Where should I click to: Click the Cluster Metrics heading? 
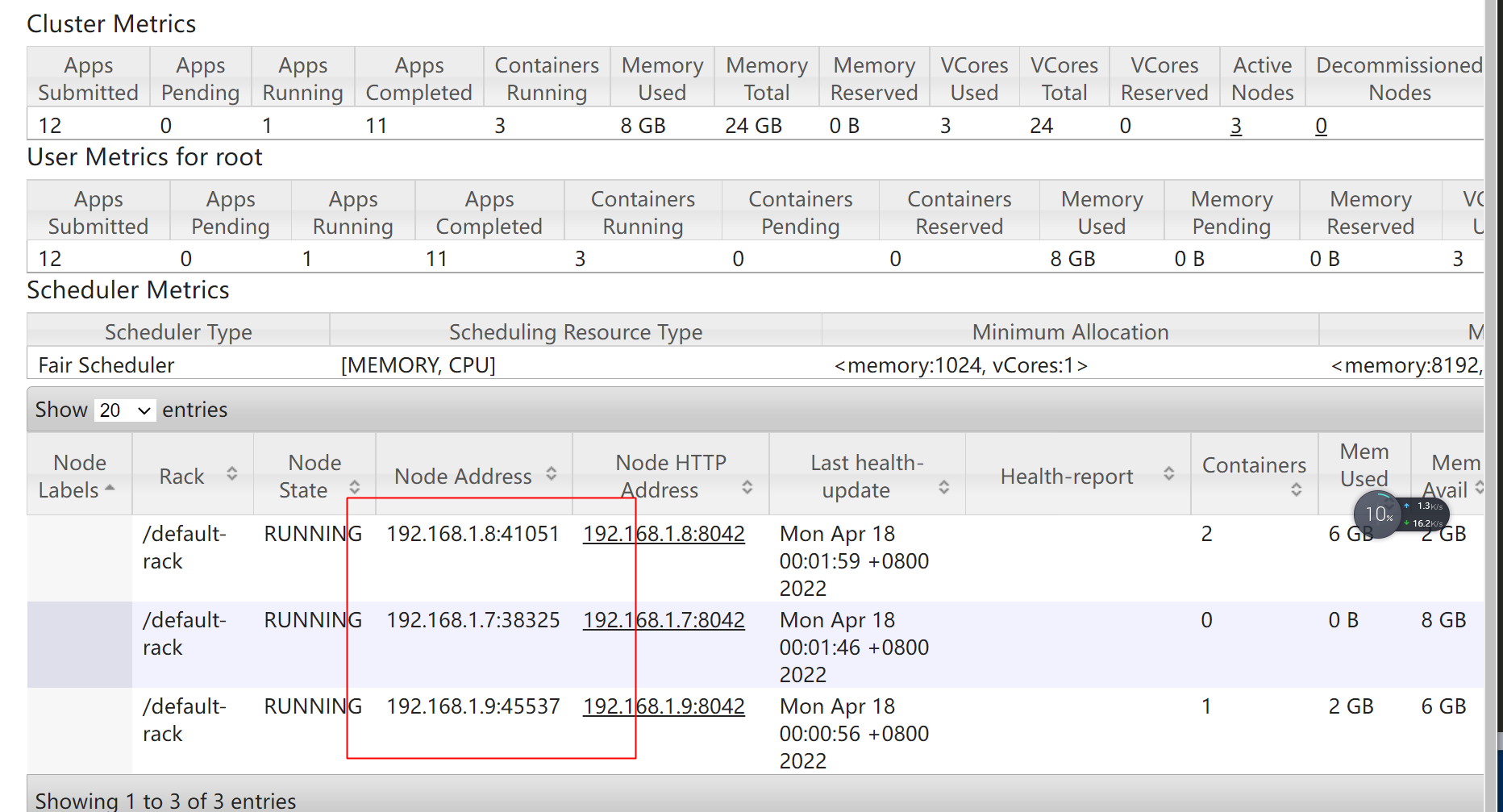click(111, 24)
